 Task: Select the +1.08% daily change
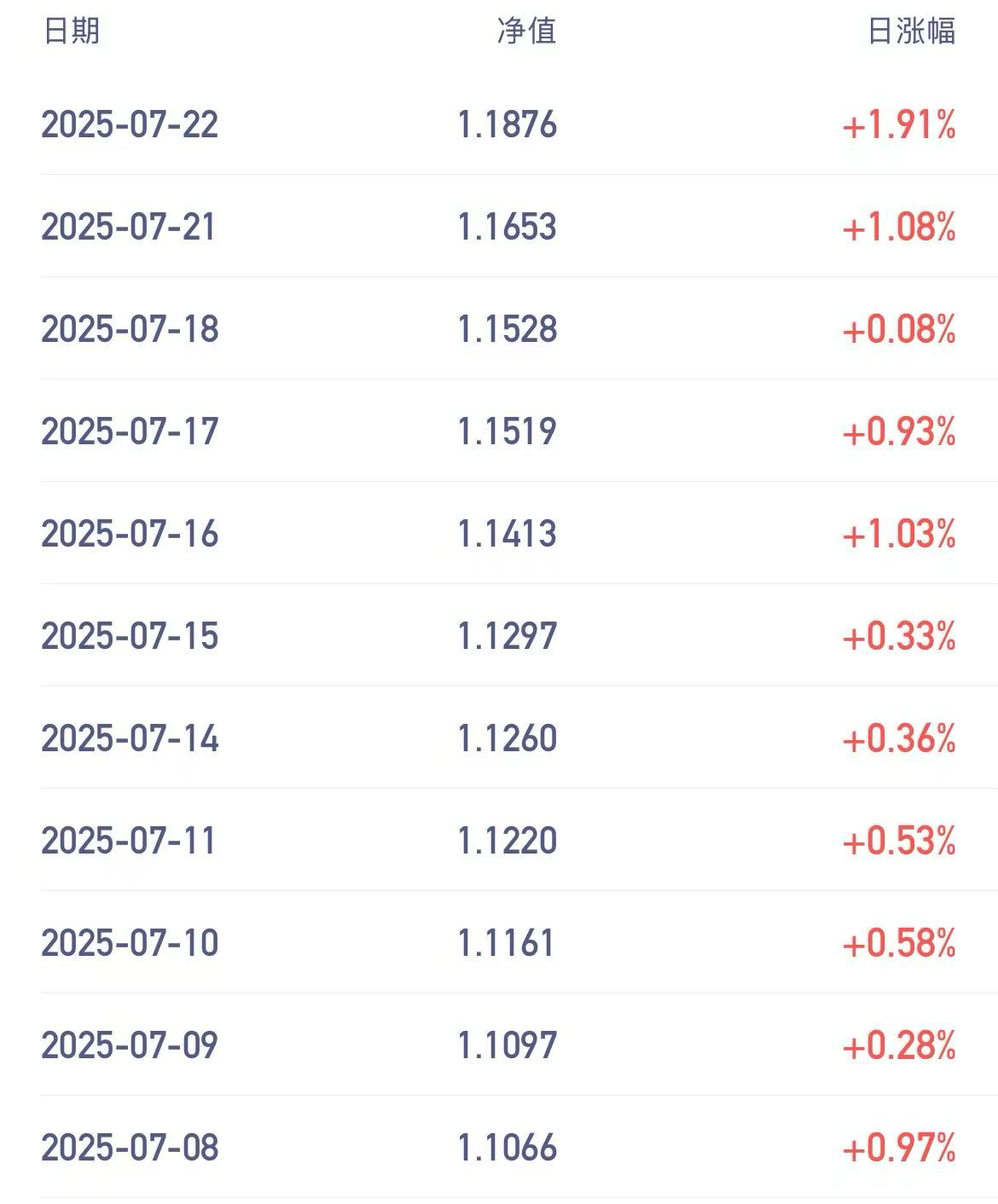click(x=899, y=227)
